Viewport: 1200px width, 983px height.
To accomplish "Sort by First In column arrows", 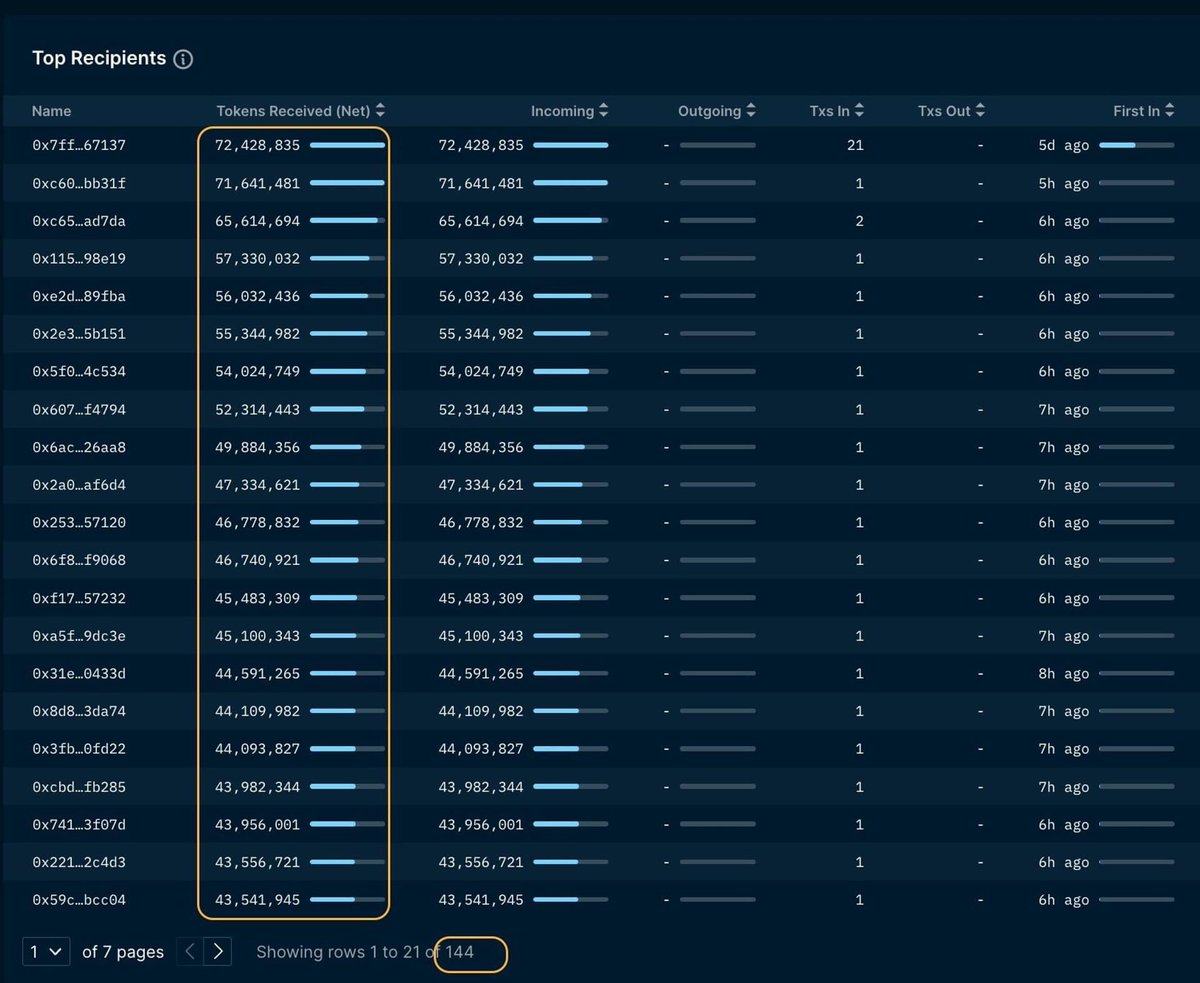I will (x=1170, y=111).
